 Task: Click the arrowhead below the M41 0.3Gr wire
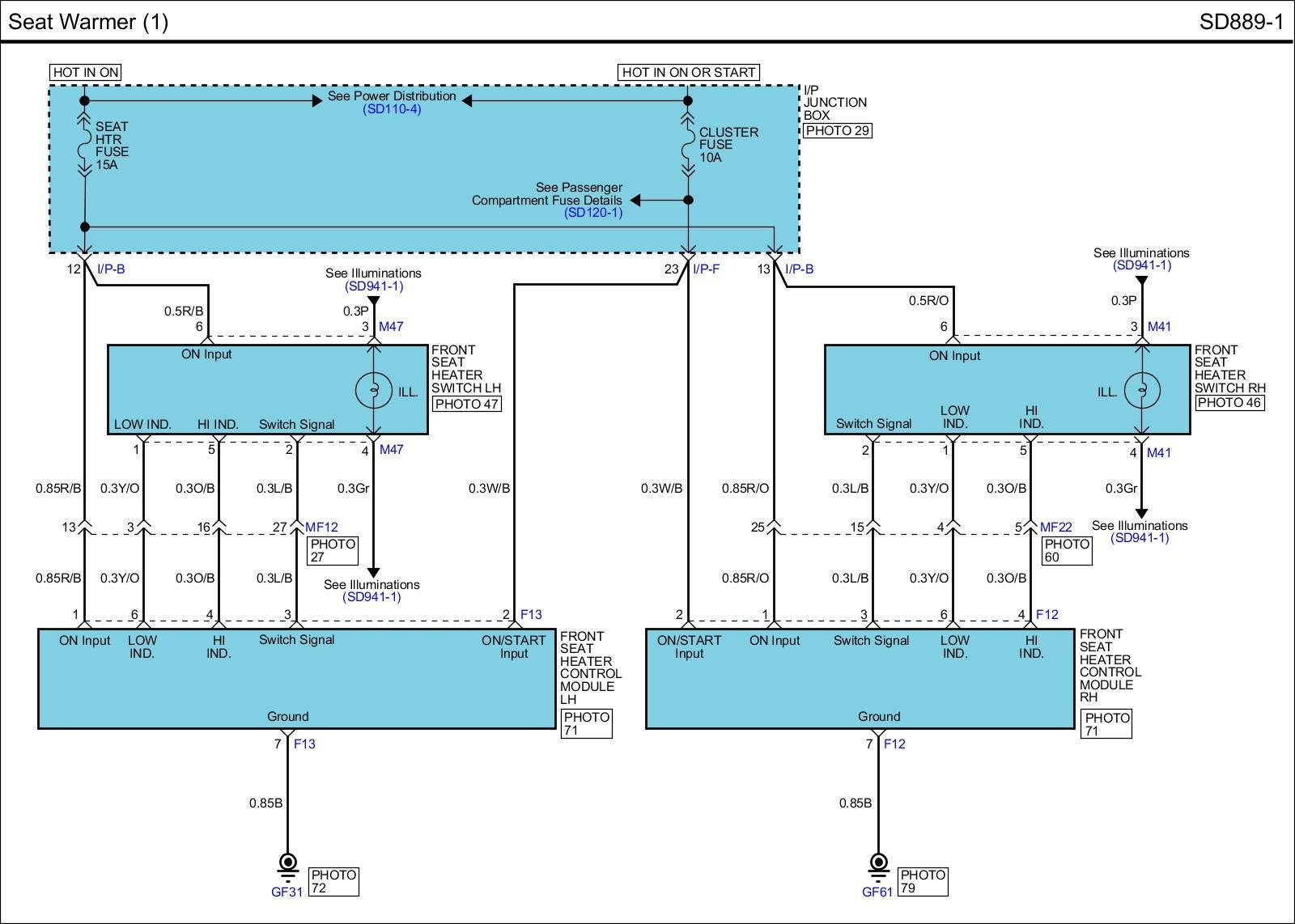(x=1141, y=513)
